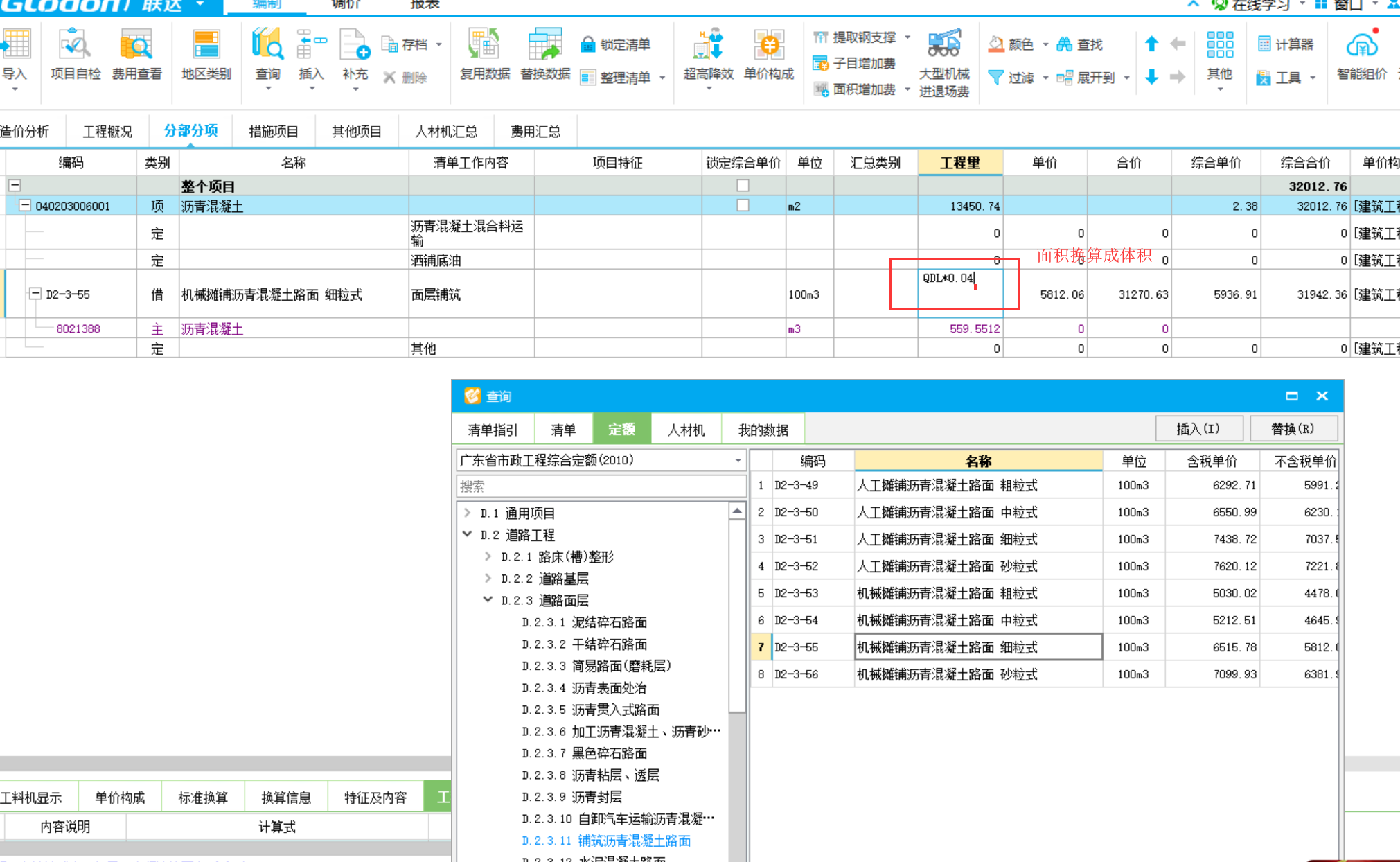This screenshot has width=1400, height=862.
Task: Open the 超高降效 tool
Action: (x=708, y=55)
